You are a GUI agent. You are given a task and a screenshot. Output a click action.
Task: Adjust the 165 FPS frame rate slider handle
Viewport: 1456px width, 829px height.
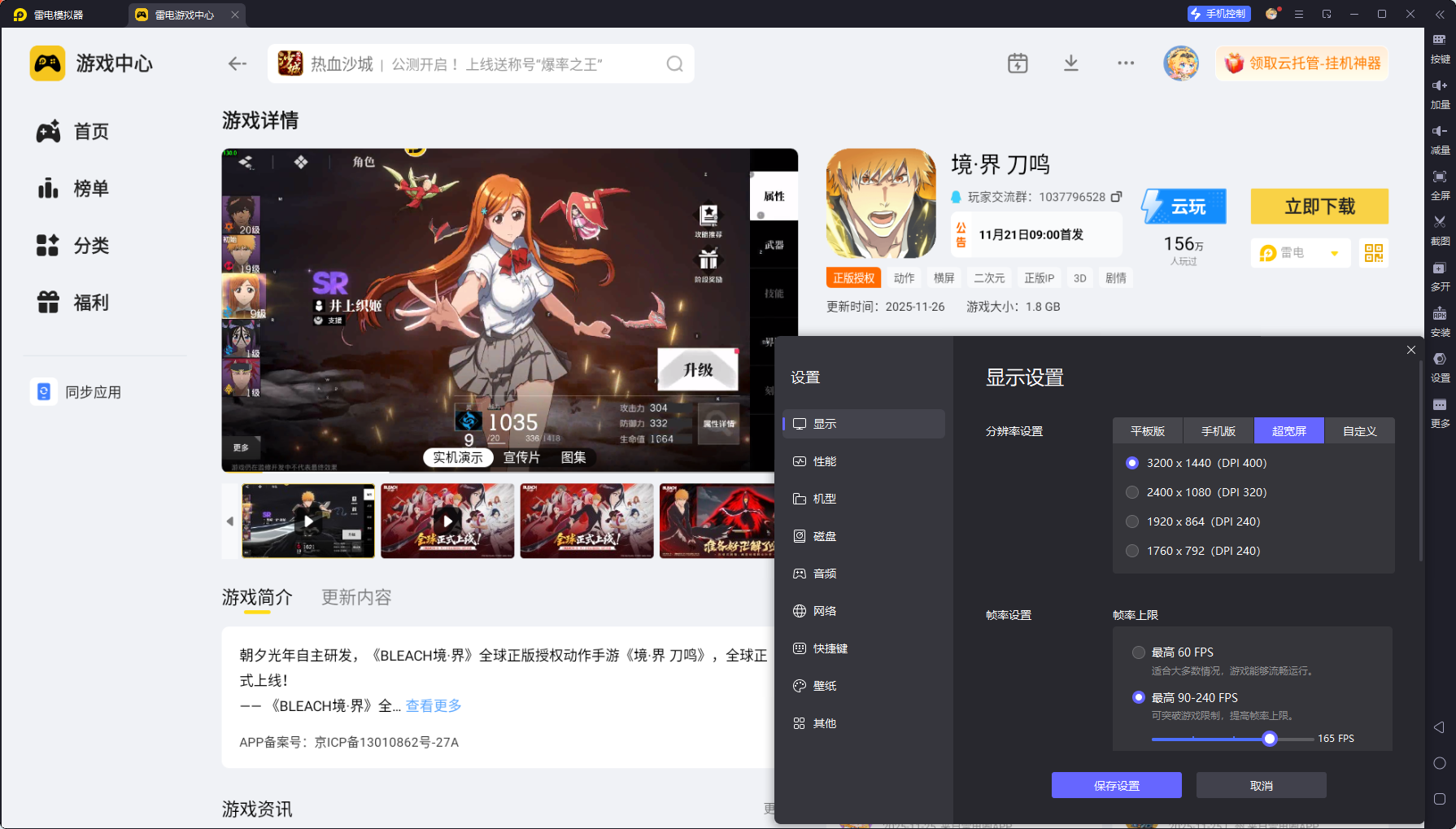1270,739
